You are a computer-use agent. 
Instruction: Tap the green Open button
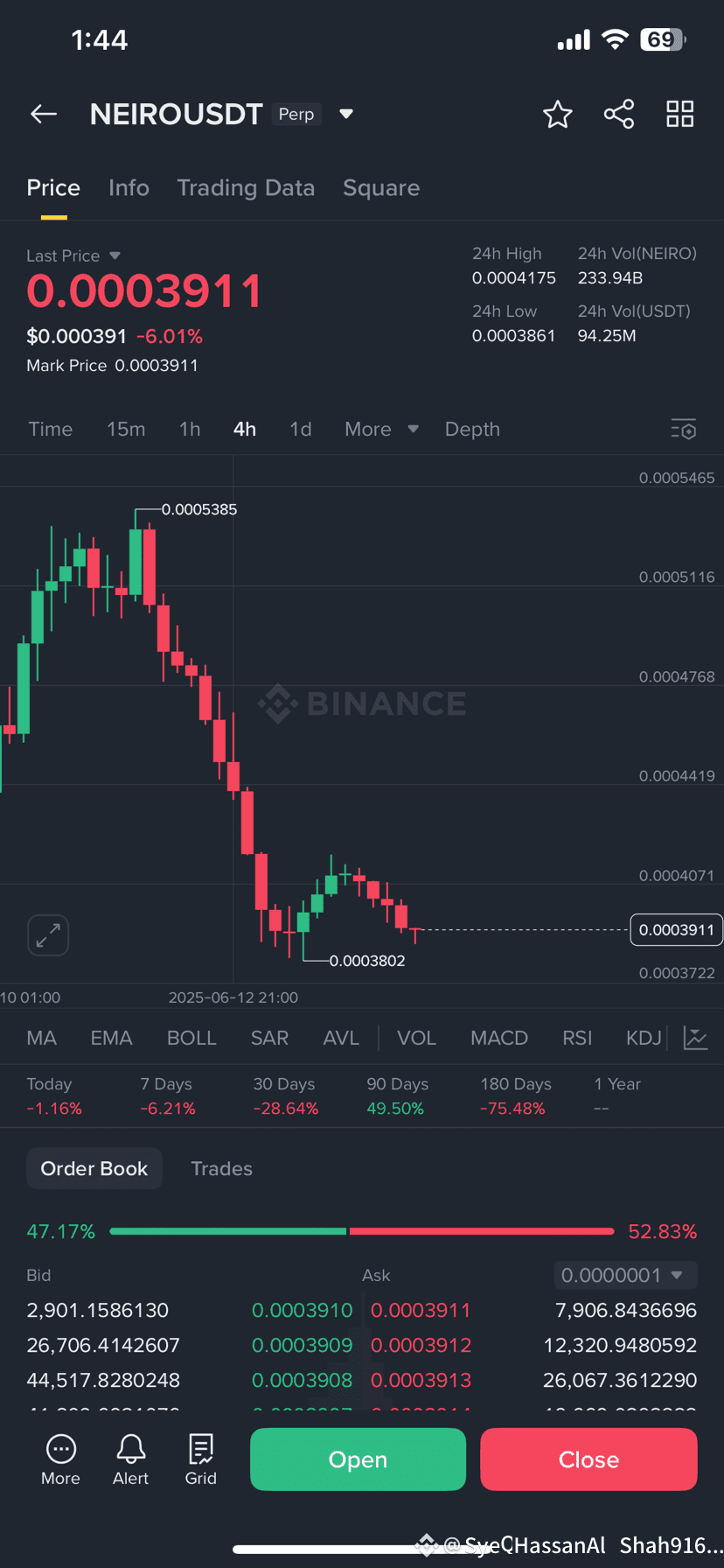point(358,1459)
